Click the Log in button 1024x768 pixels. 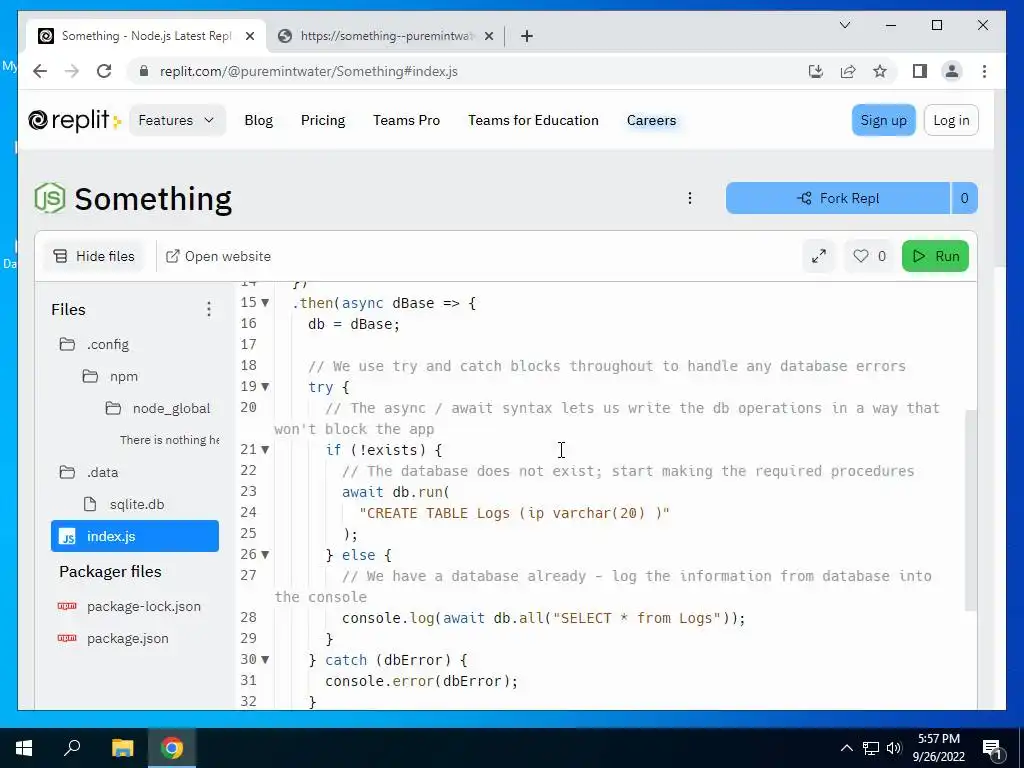click(x=951, y=120)
